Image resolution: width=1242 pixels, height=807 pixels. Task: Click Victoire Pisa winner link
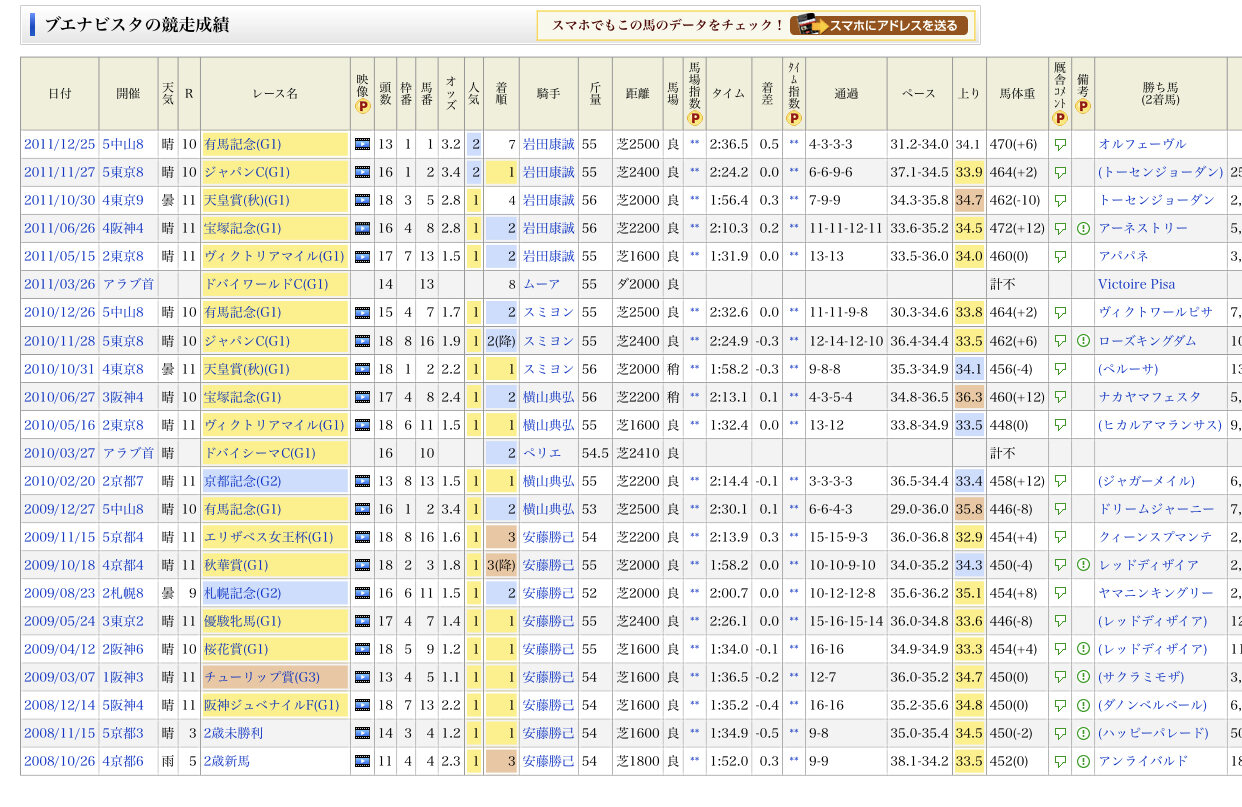pos(1136,284)
